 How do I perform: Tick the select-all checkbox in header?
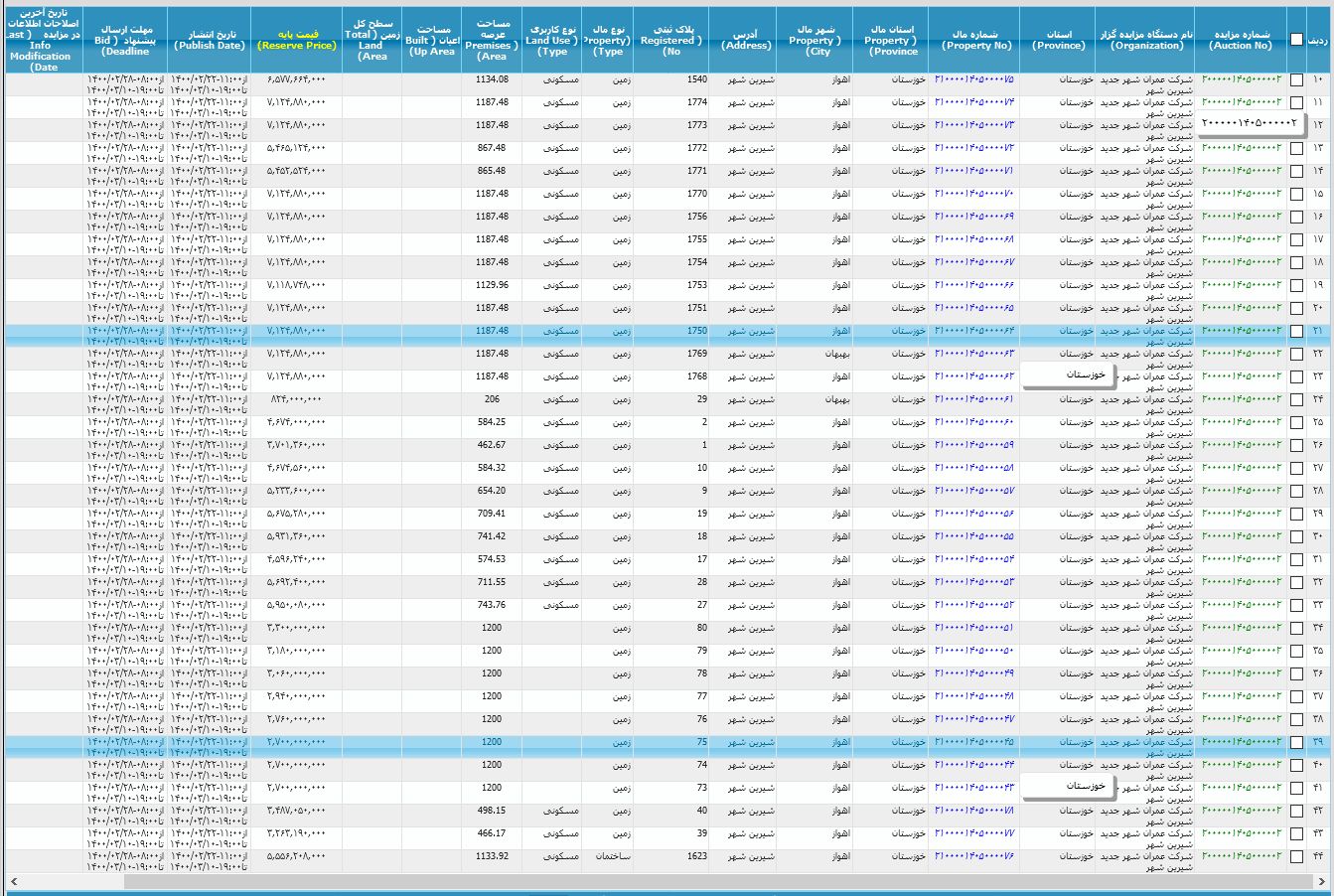[1296, 40]
